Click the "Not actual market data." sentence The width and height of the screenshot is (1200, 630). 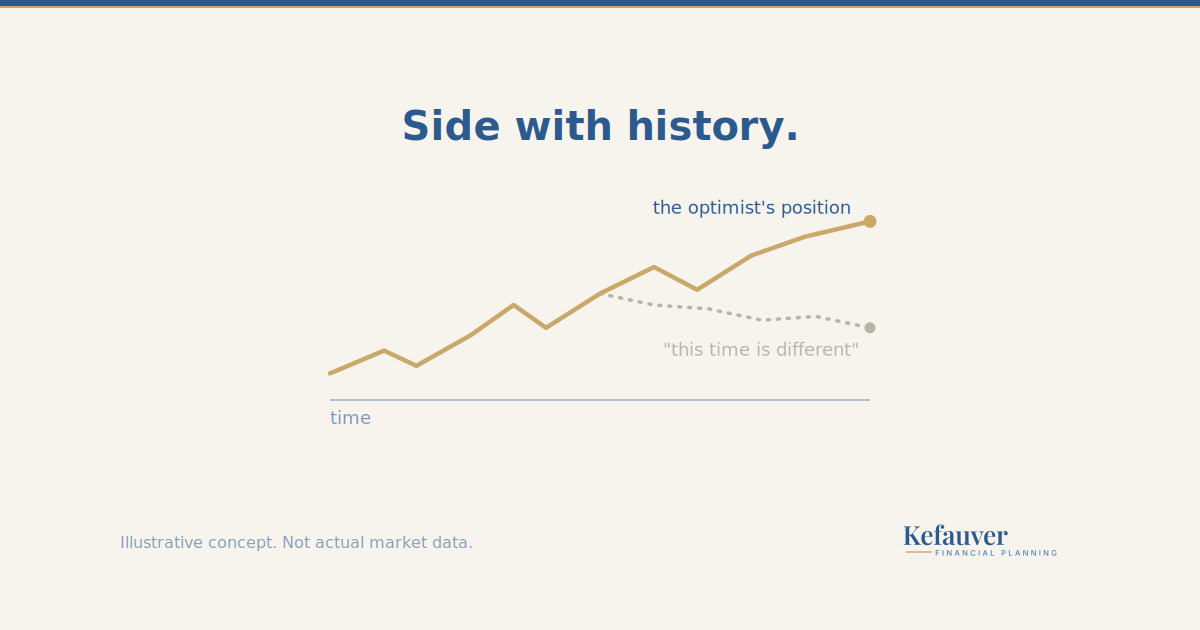pyautogui.click(x=378, y=543)
